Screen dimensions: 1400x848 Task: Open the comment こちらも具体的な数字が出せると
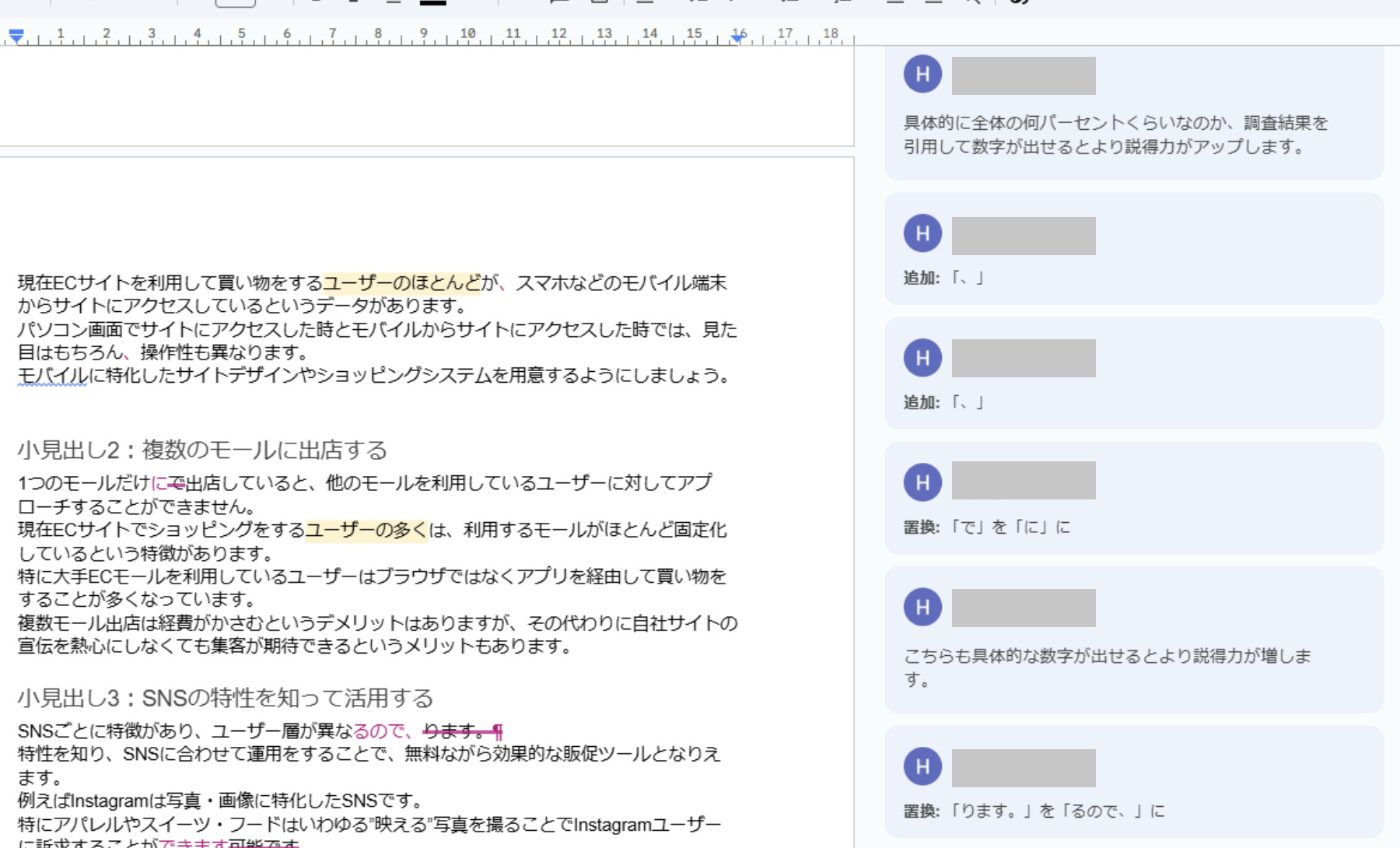(x=1107, y=667)
